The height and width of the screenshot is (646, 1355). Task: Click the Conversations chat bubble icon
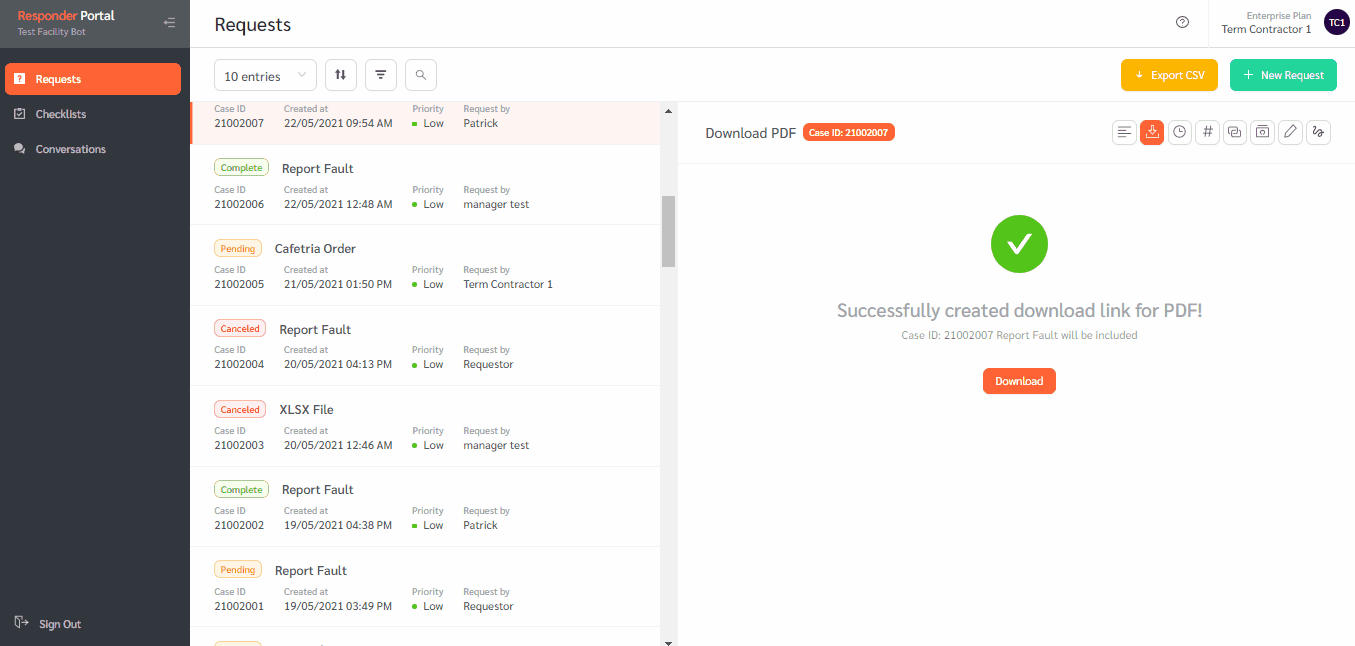tap(20, 149)
